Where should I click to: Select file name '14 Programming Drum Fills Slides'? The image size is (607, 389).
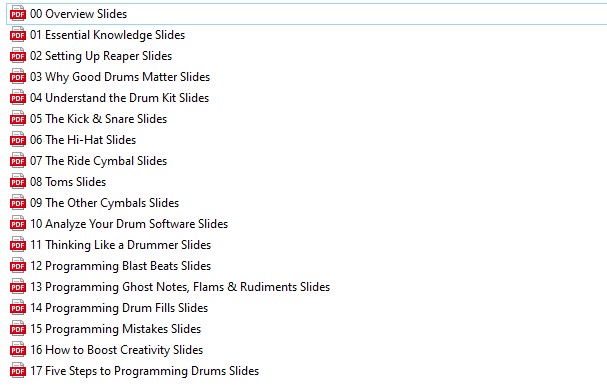click(x=119, y=308)
